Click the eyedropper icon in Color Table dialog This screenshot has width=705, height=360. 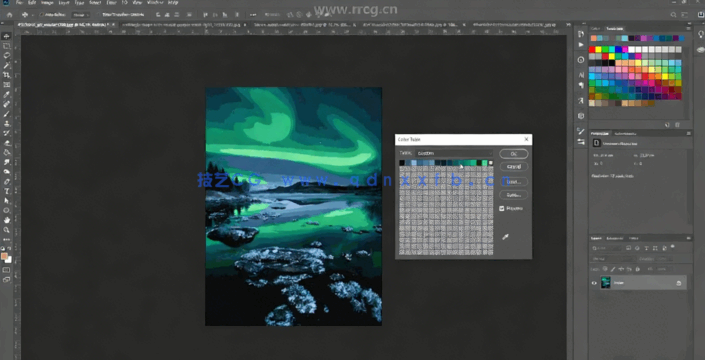[505, 236]
